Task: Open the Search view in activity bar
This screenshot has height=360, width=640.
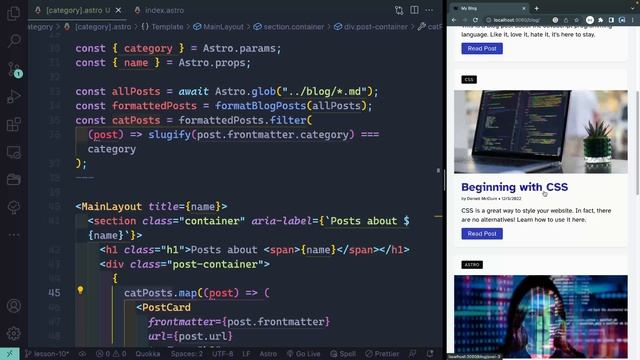Action: click(x=14, y=40)
